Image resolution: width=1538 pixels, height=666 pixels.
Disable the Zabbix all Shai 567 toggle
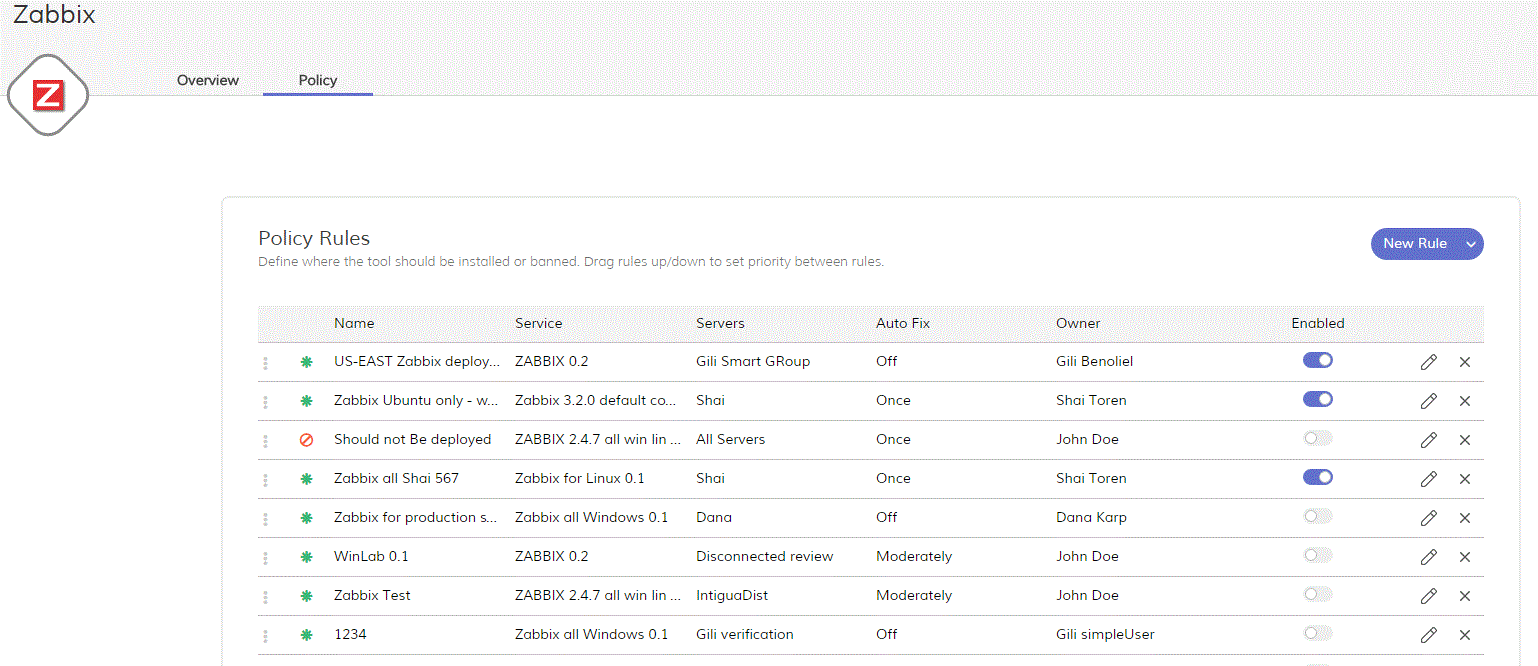(x=1318, y=477)
